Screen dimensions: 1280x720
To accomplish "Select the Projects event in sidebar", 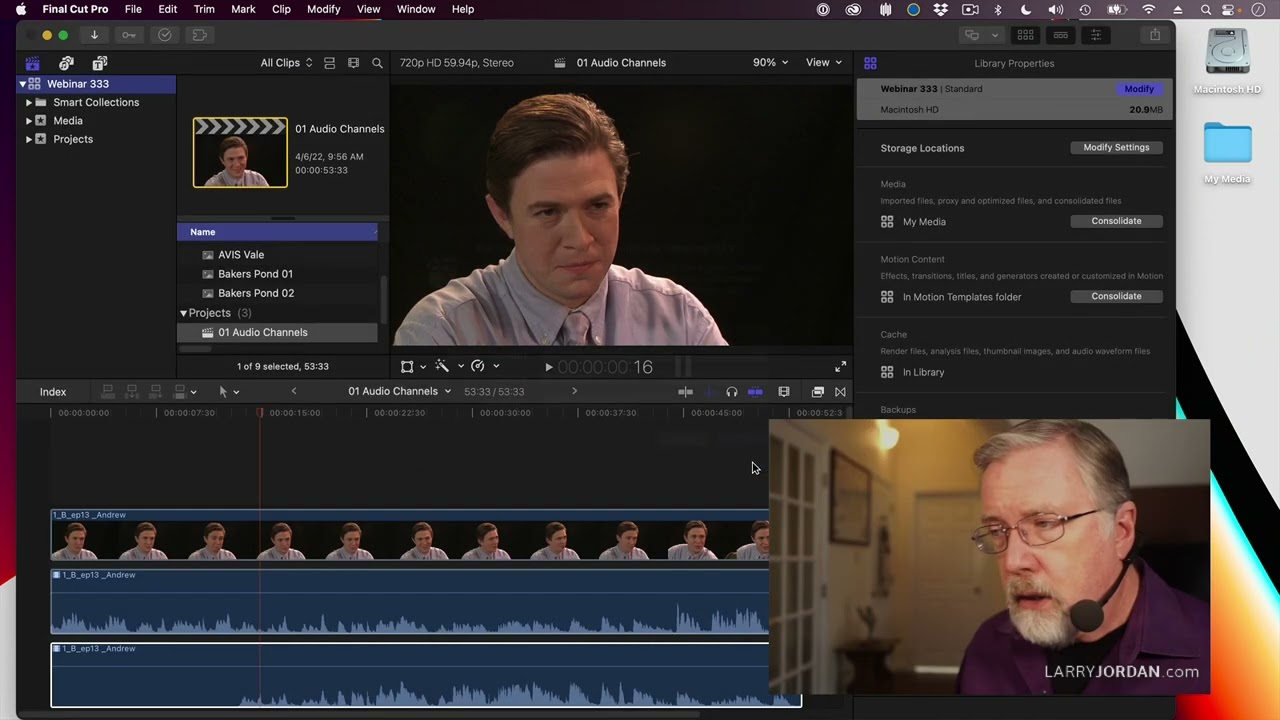I will pyautogui.click(x=73, y=139).
